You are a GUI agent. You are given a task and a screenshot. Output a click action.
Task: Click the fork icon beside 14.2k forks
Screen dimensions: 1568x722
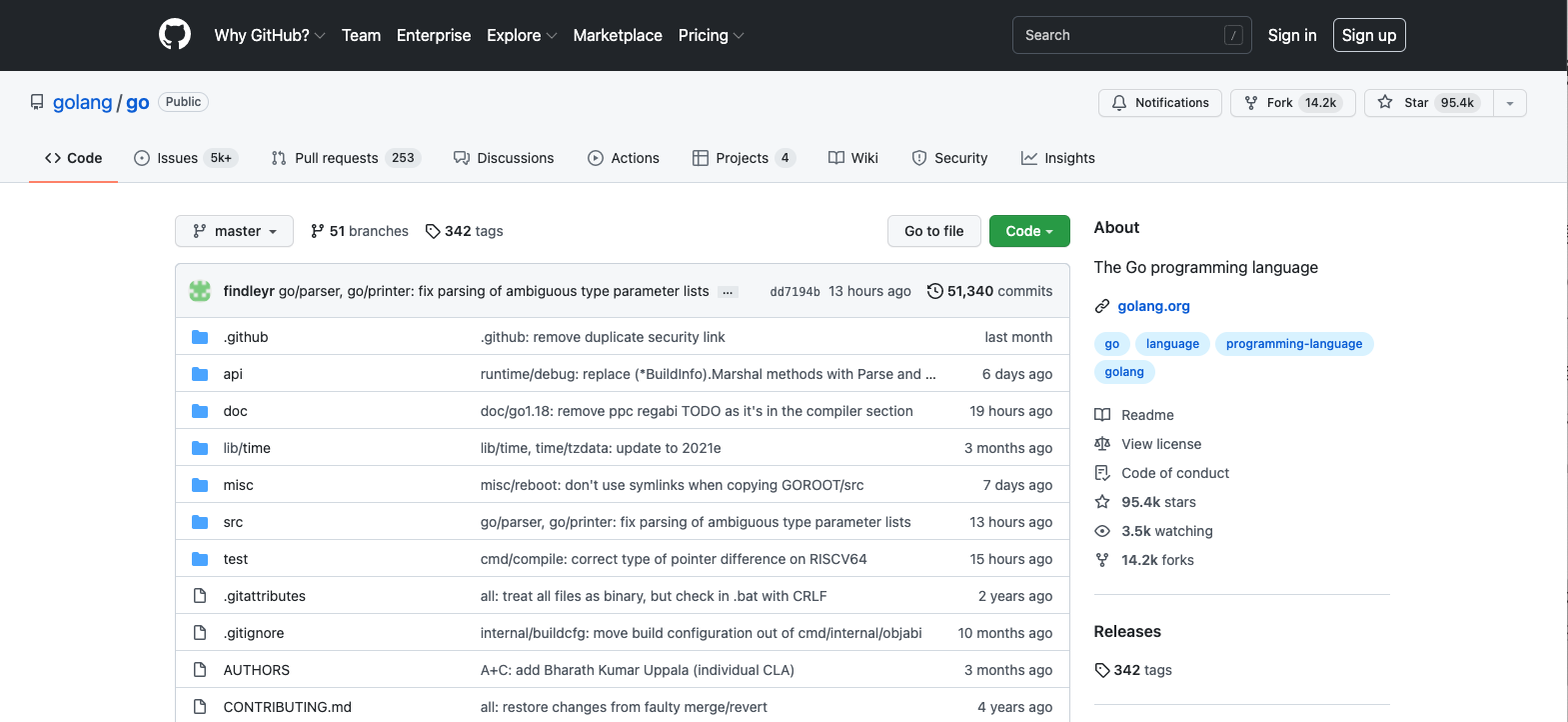click(1102, 560)
